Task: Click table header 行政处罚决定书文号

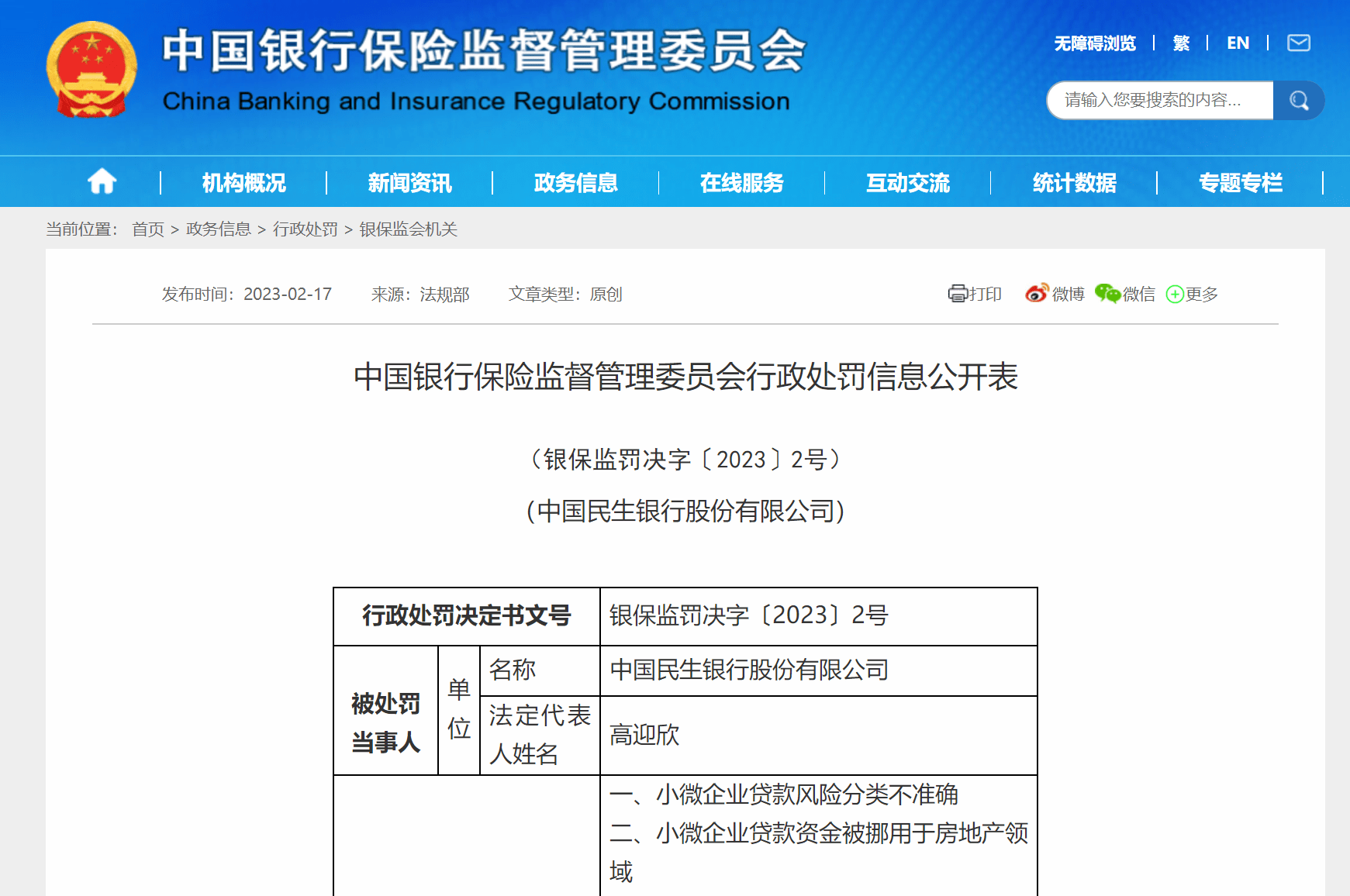Action: [x=467, y=615]
